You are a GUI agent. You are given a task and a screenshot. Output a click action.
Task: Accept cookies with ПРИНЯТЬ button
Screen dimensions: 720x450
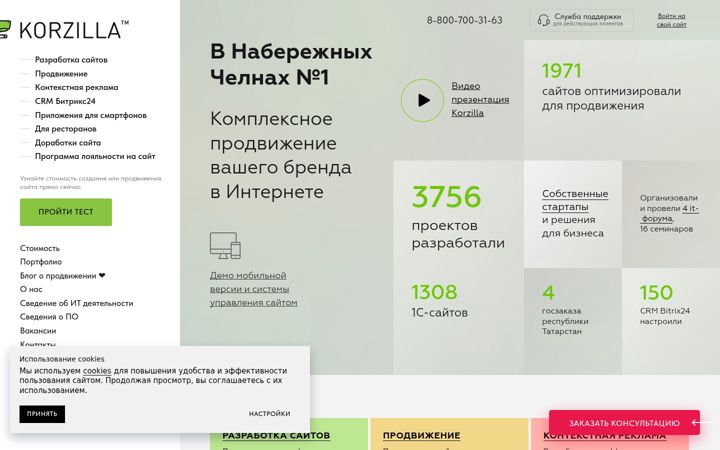[x=42, y=414]
